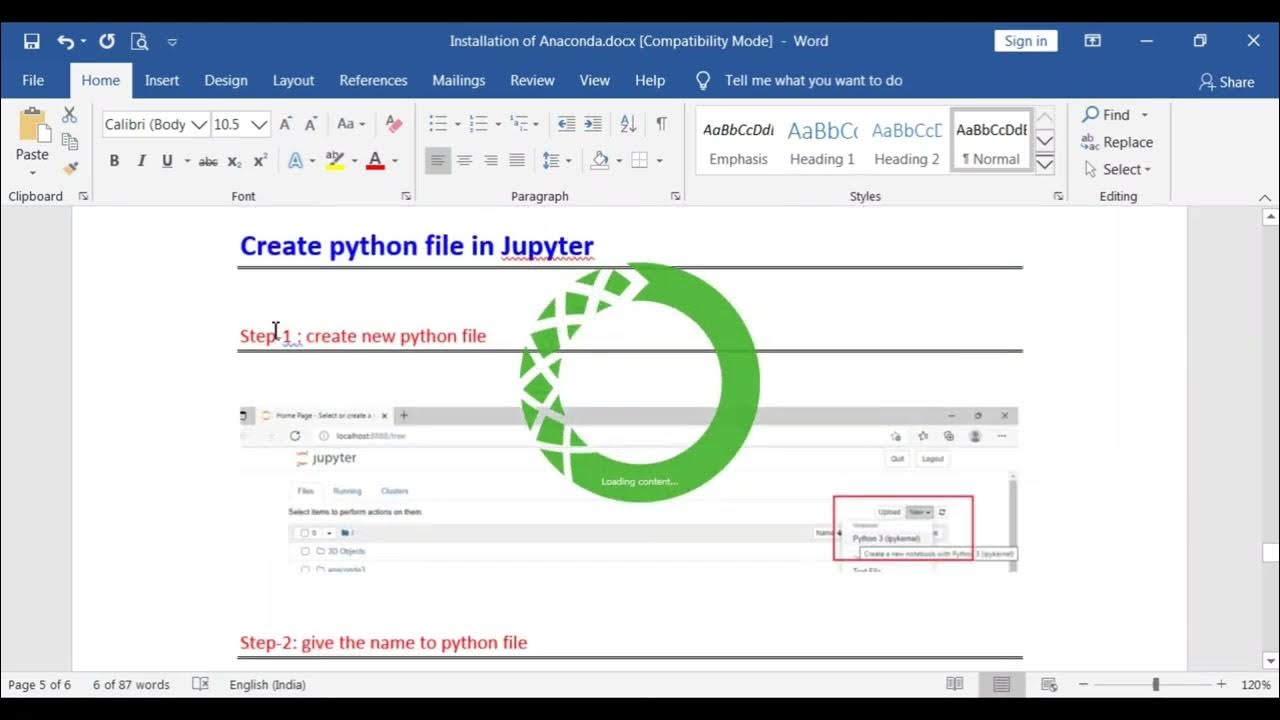Click the vertical scrollbar thumb
The height and width of the screenshot is (720, 1280).
click(x=1271, y=553)
